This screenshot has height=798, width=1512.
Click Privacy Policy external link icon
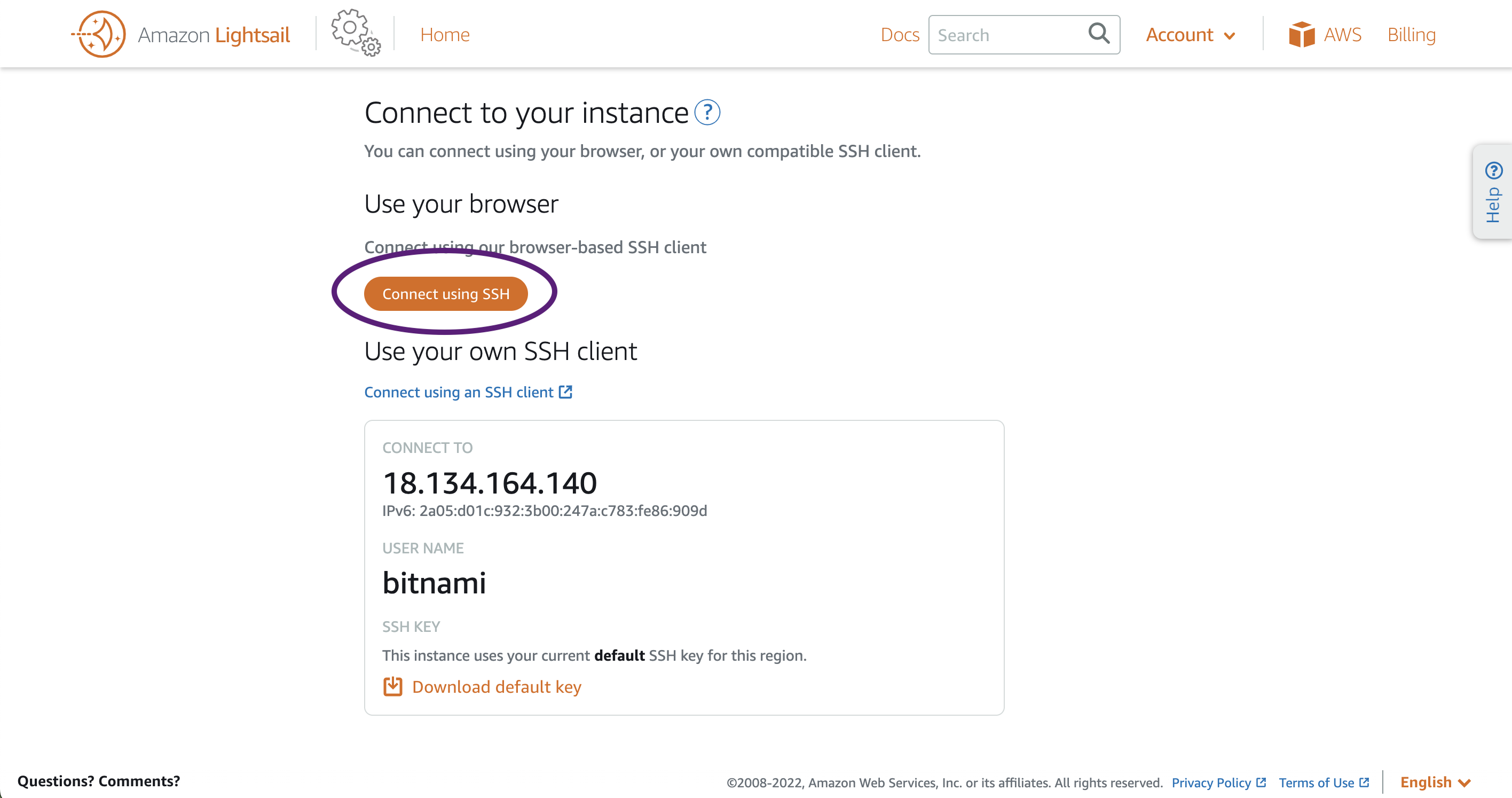pos(1261,782)
